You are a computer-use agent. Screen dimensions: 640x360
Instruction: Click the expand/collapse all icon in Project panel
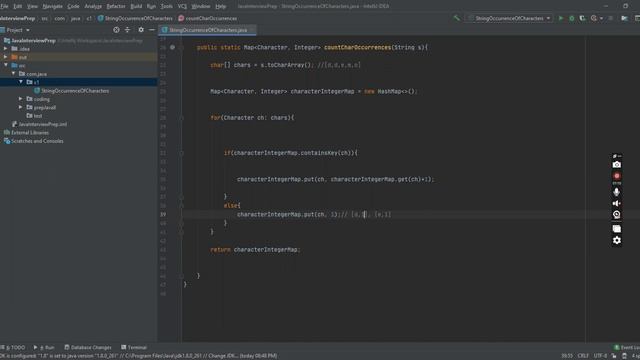coord(127,30)
